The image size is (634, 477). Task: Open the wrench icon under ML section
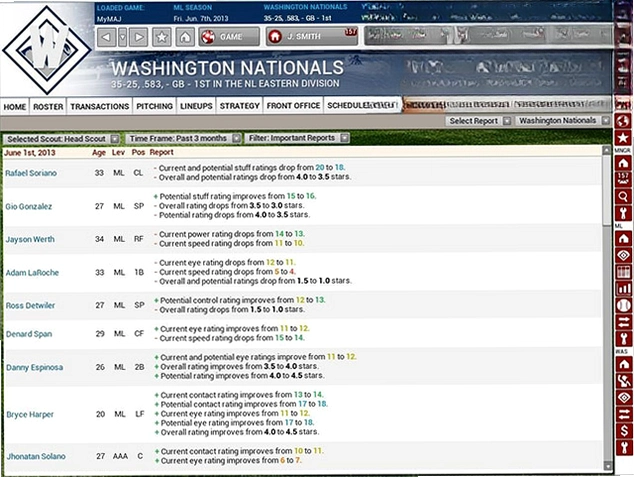[623, 339]
